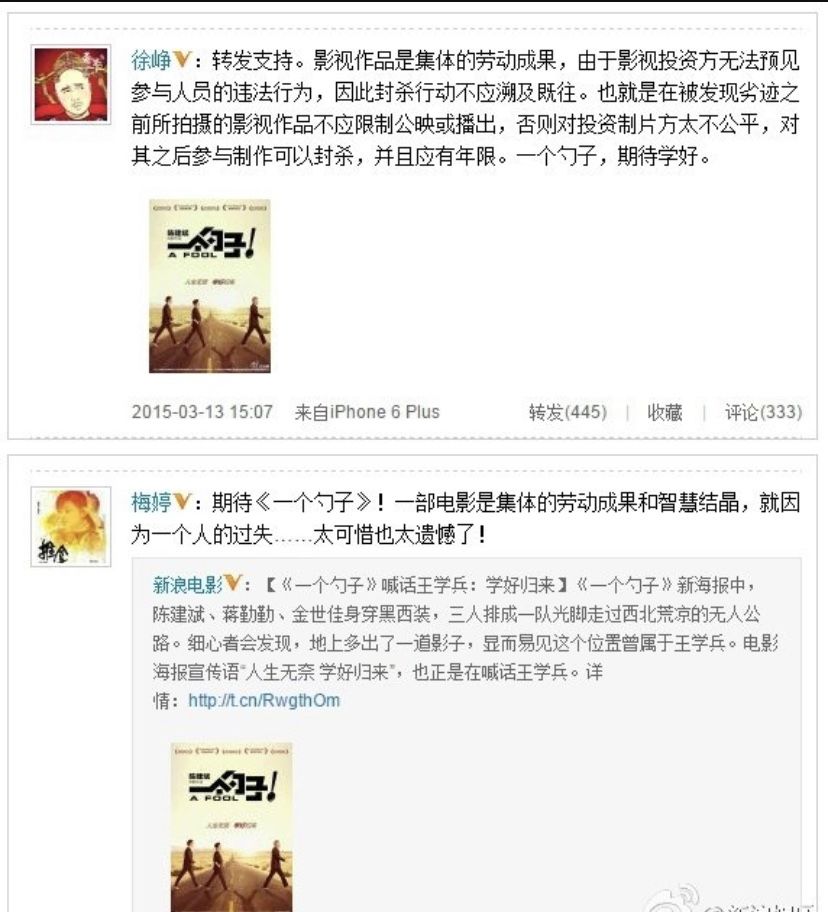Viewport: 828px width, 912px height.
Task: Open 梅婷's profile avatar picture
Action: [x=71, y=527]
